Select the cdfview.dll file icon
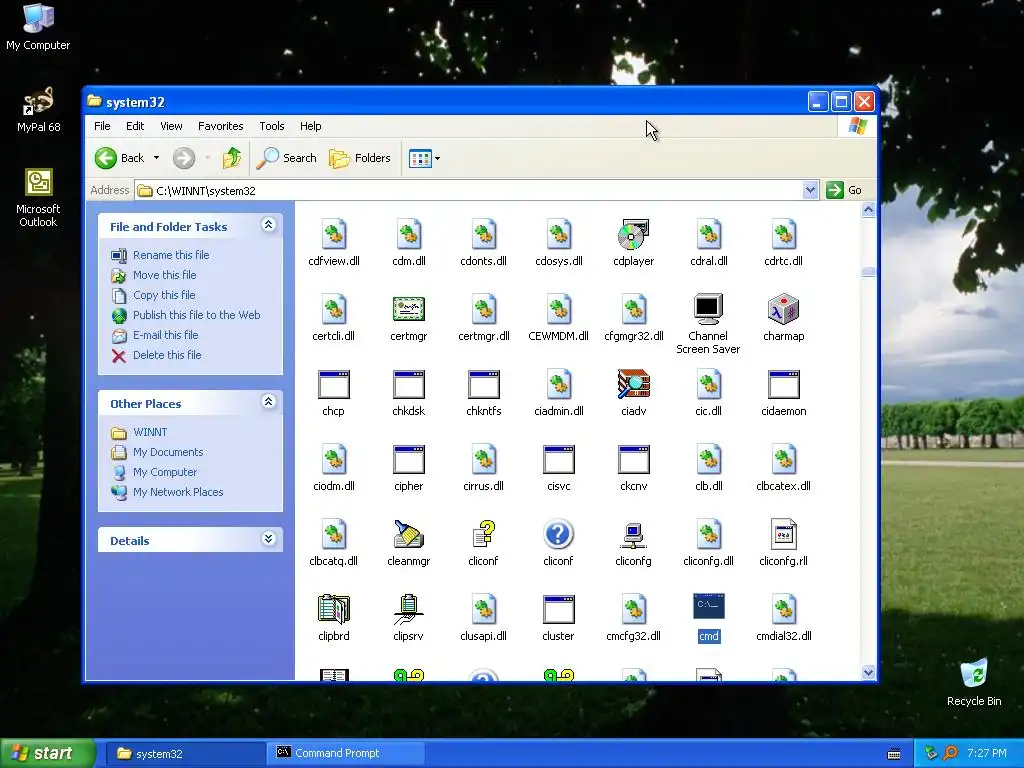 point(334,234)
